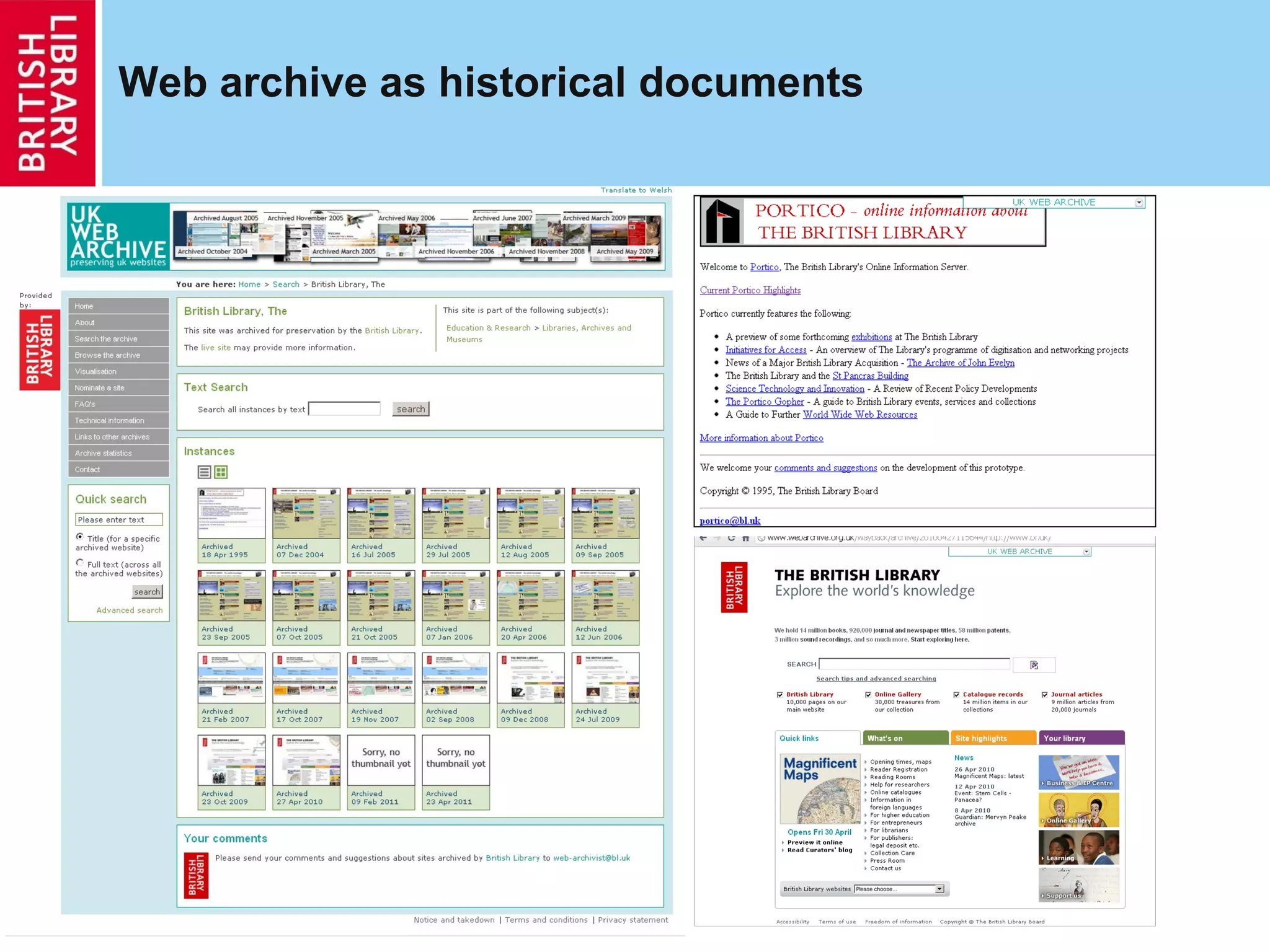Open Education & Research subject link
This screenshot has width=1270, height=952.
point(489,328)
